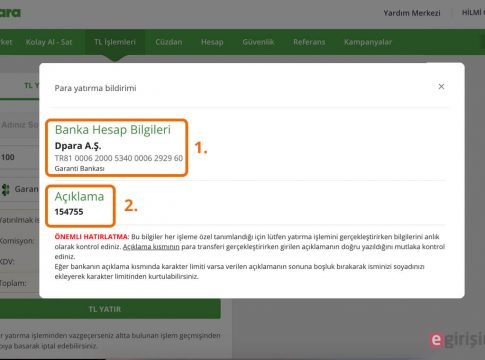This screenshot has width=485, height=360.
Task: Open the TL İşlemleri menu
Action: 115,42
